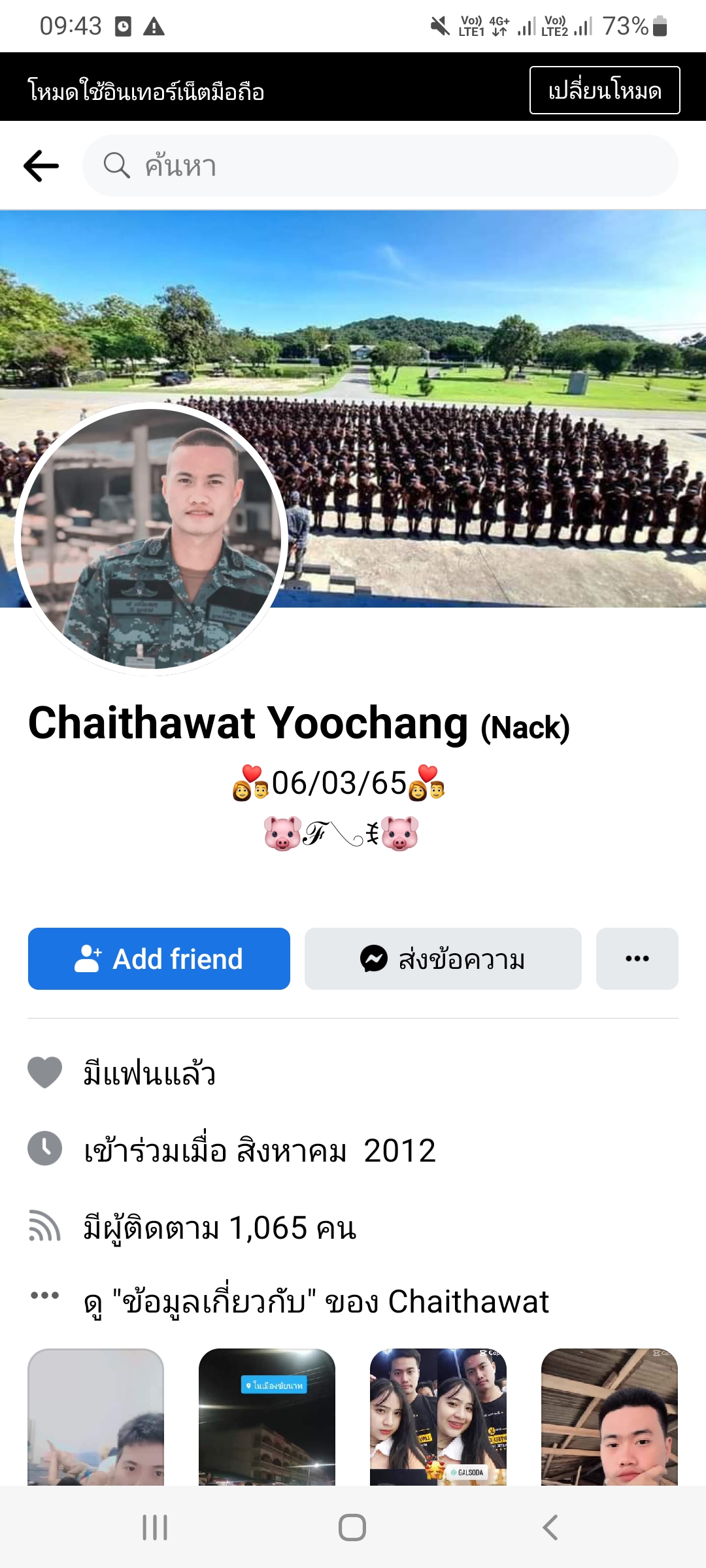Open Android recent apps navigation button
Screen dimensions: 706x1568
coord(155,1527)
